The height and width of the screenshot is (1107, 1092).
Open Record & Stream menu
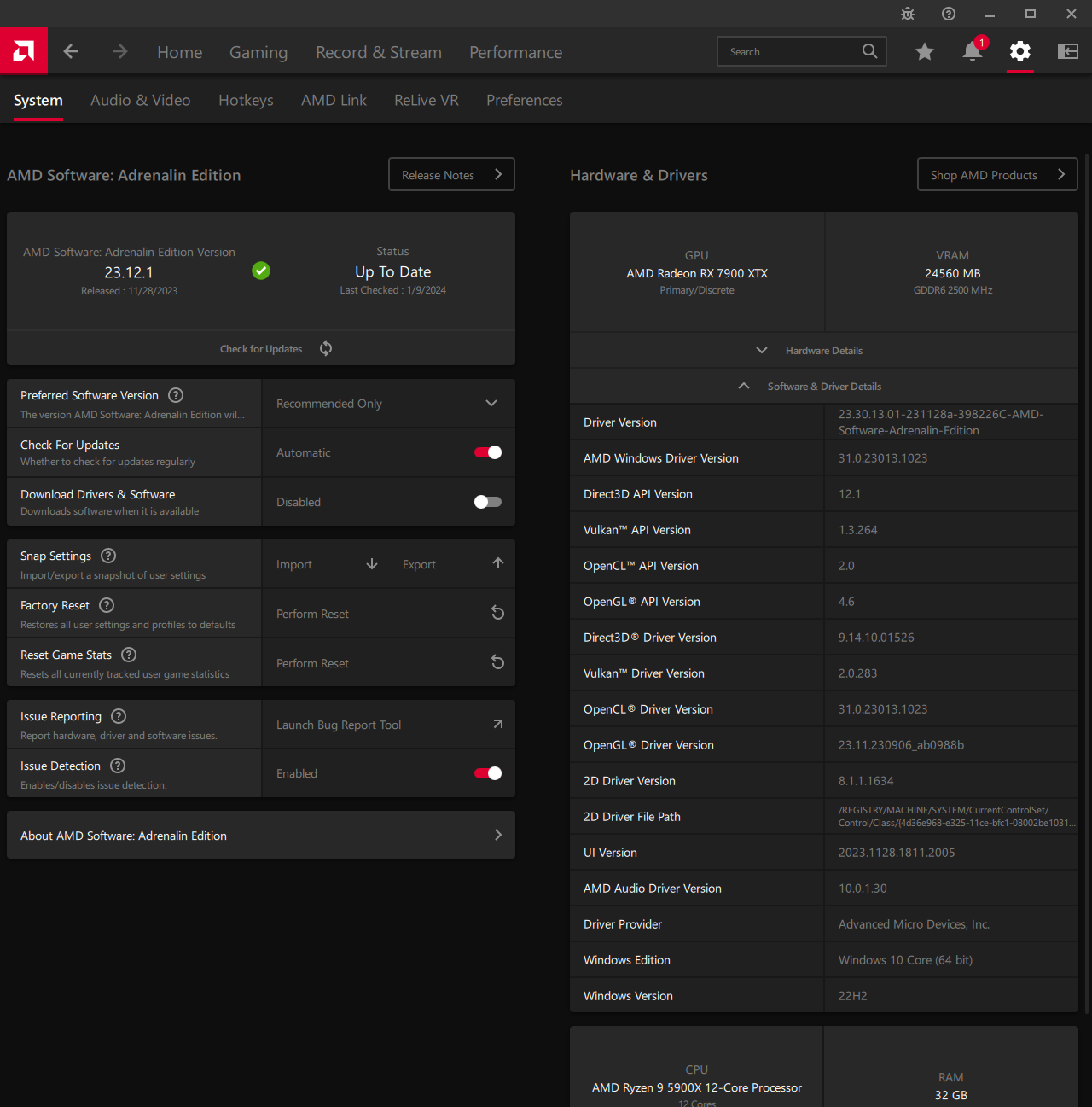click(x=379, y=52)
